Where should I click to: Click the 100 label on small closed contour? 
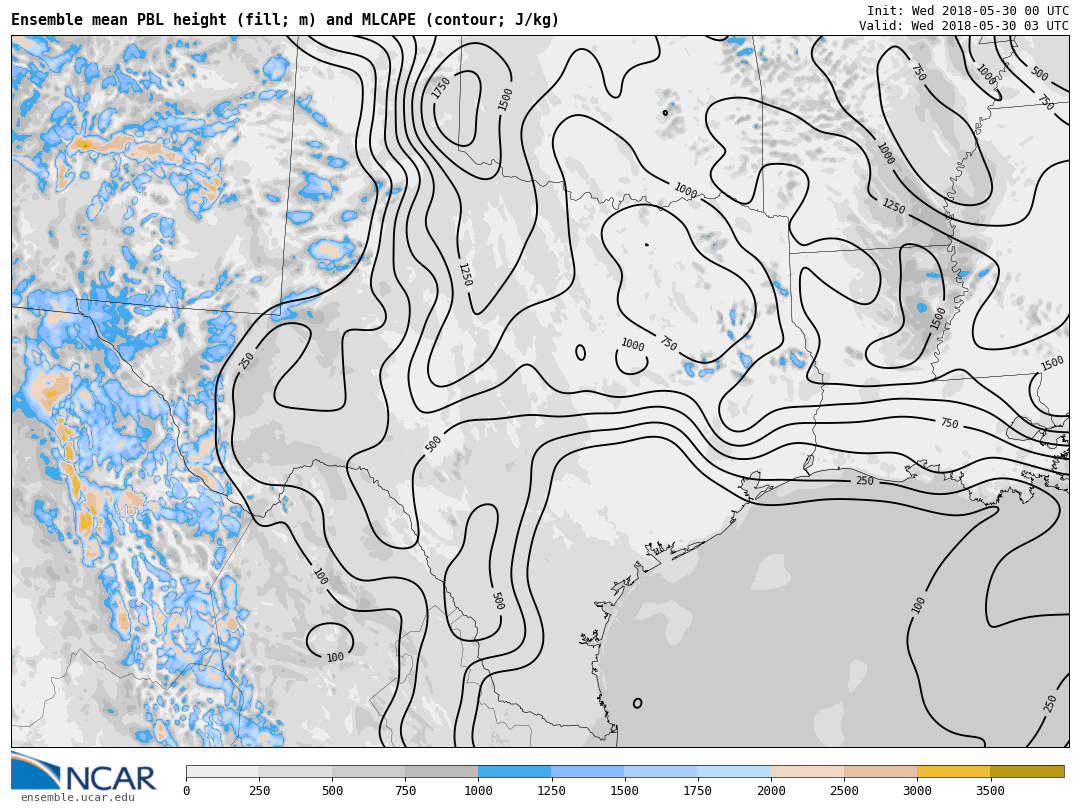pos(335,657)
